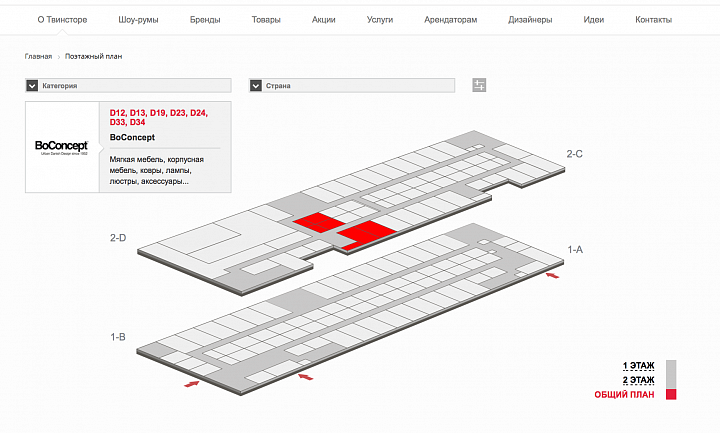720x433 pixels.
Task: Select the 2-C section label
Action: pyautogui.click(x=574, y=154)
